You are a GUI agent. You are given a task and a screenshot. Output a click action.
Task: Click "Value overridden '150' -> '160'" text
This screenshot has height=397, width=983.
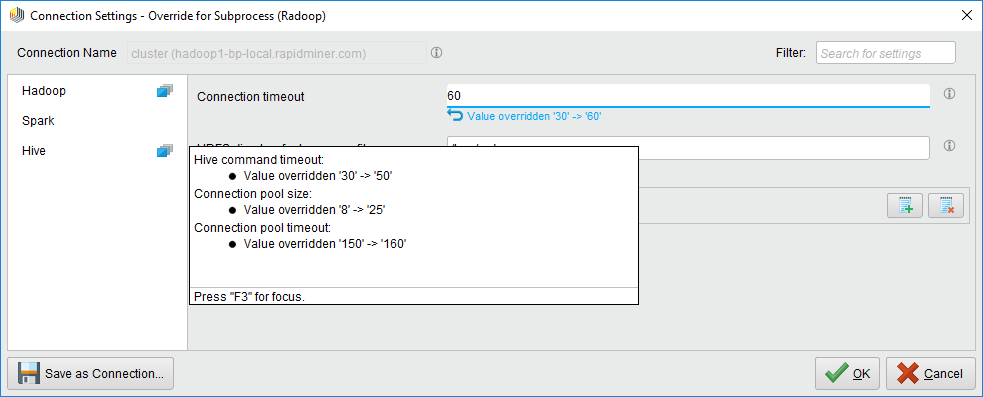pos(325,244)
